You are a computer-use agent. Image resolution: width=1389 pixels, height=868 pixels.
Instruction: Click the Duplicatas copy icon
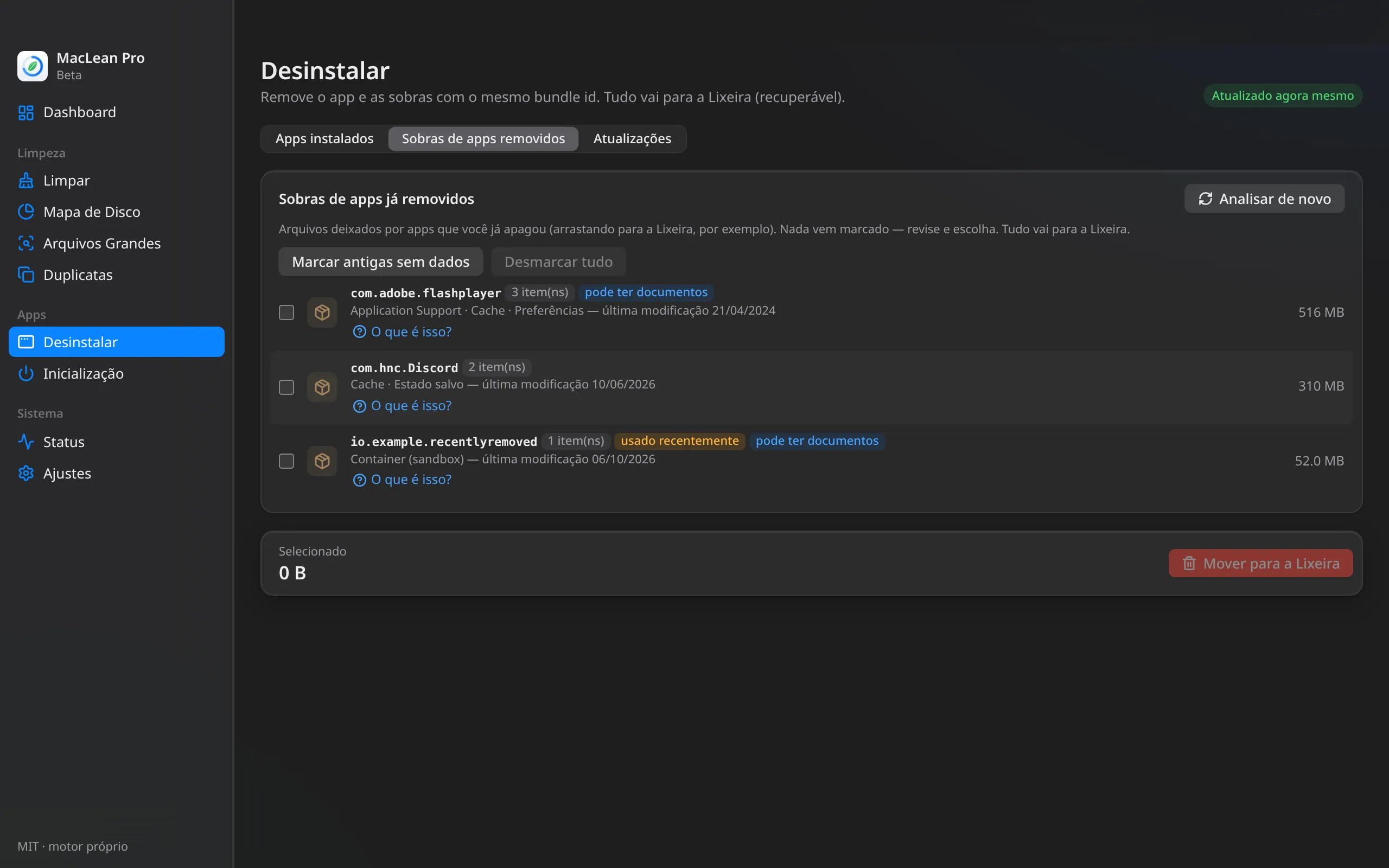point(26,275)
